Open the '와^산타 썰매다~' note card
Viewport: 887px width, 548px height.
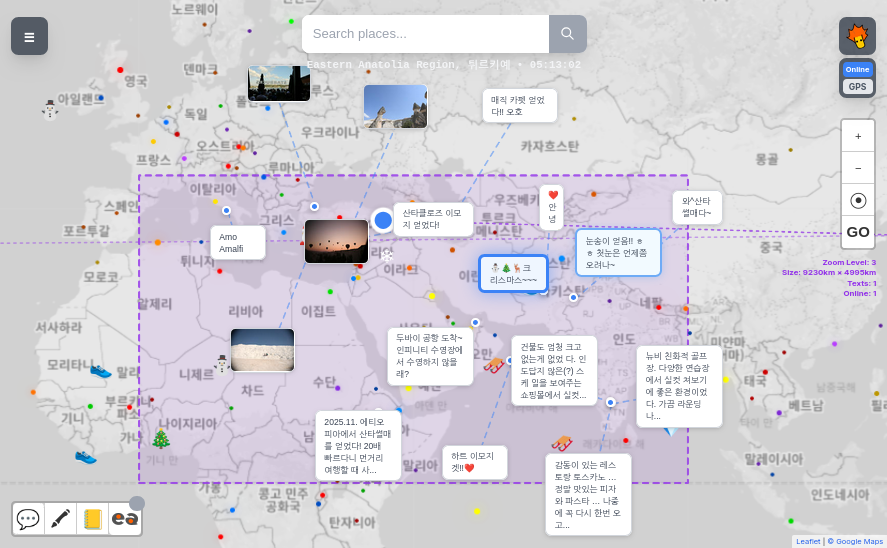pyautogui.click(x=697, y=207)
